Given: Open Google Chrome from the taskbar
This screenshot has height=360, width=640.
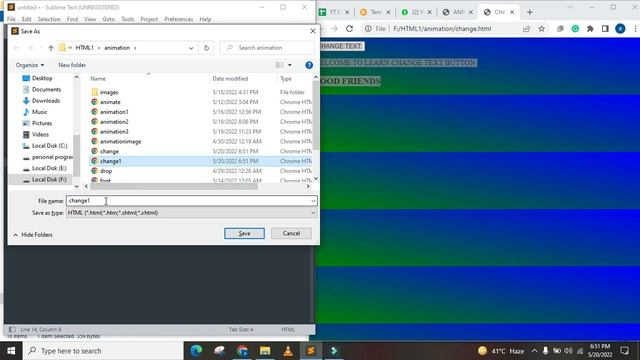Looking at the screenshot, I should [x=242, y=351].
